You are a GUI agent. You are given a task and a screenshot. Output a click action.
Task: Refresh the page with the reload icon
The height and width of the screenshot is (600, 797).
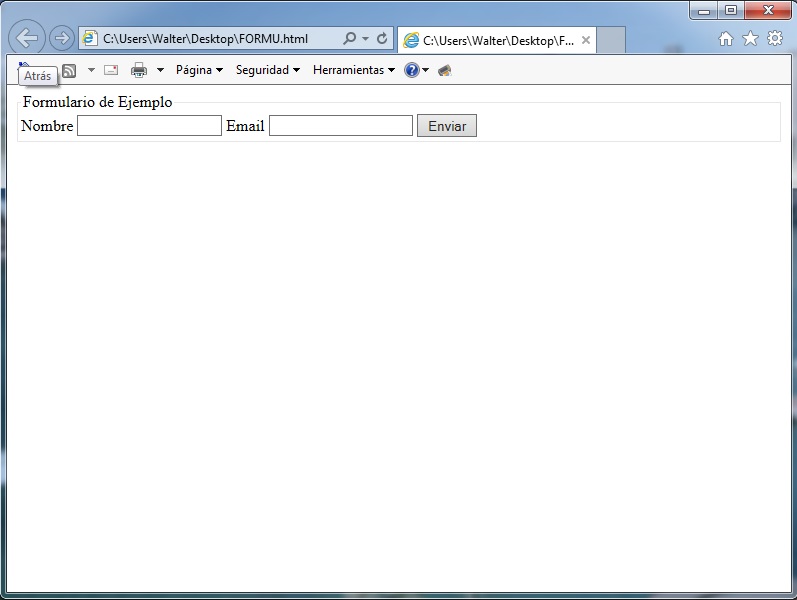point(382,39)
